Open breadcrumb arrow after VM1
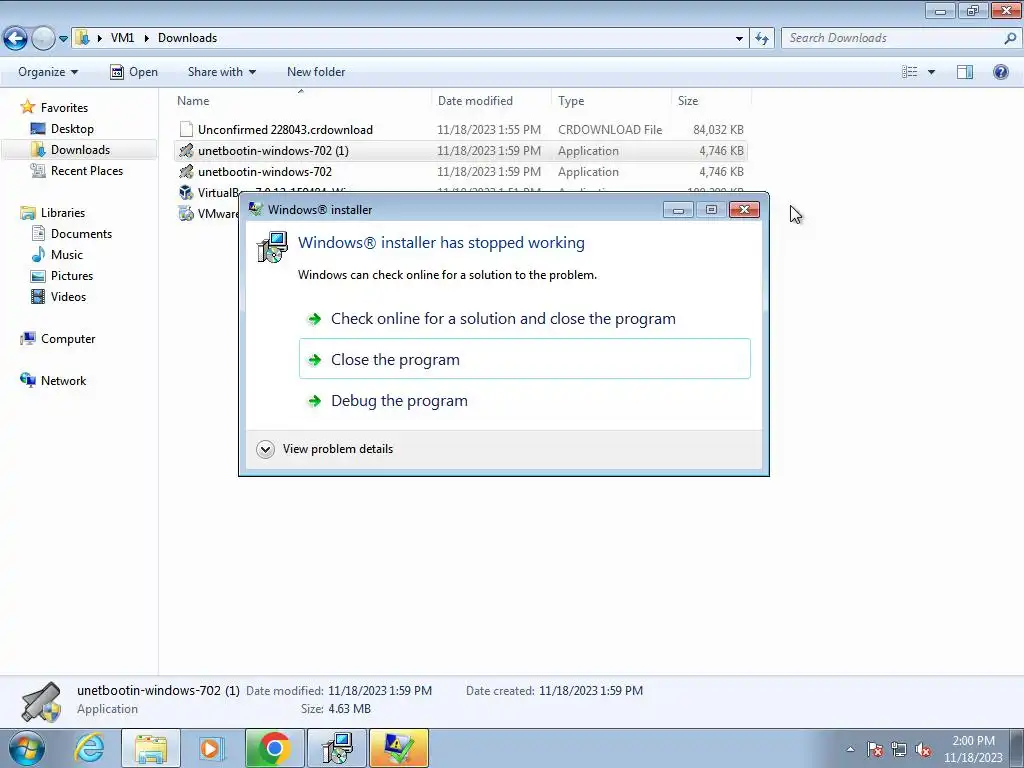 (146, 39)
